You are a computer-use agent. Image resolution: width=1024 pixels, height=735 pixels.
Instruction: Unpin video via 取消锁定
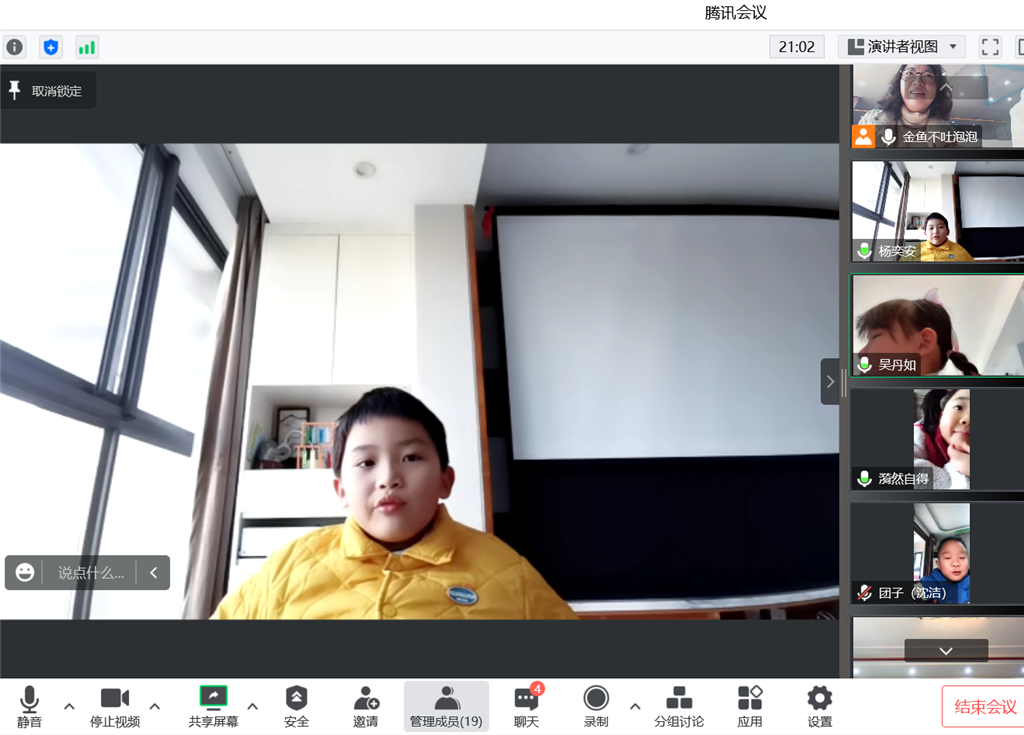tap(48, 91)
